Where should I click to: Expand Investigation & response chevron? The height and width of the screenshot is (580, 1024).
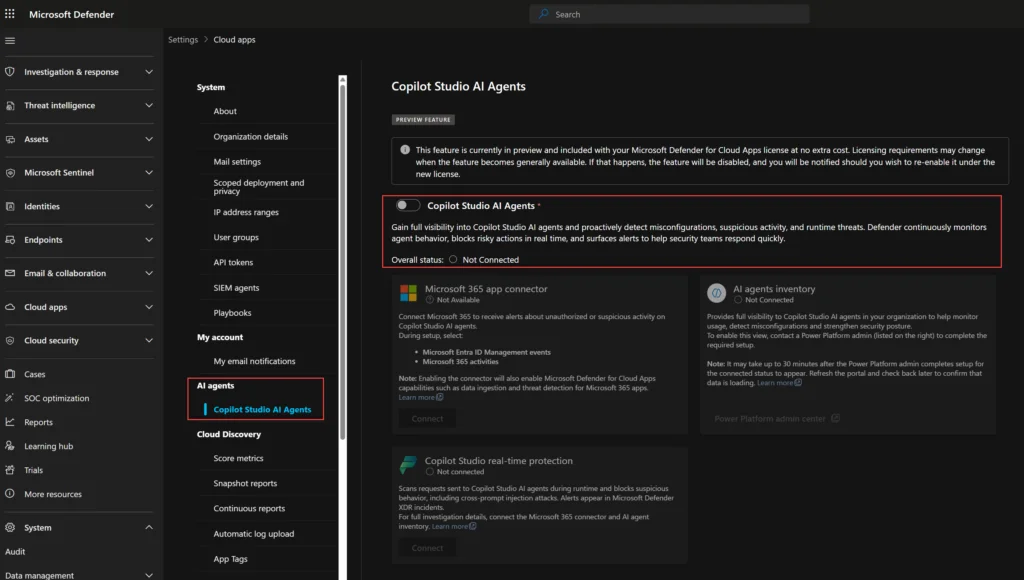149,72
